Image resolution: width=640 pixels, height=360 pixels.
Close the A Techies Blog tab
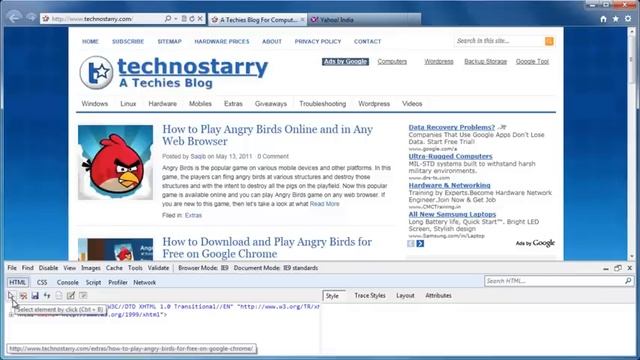tap(302, 20)
